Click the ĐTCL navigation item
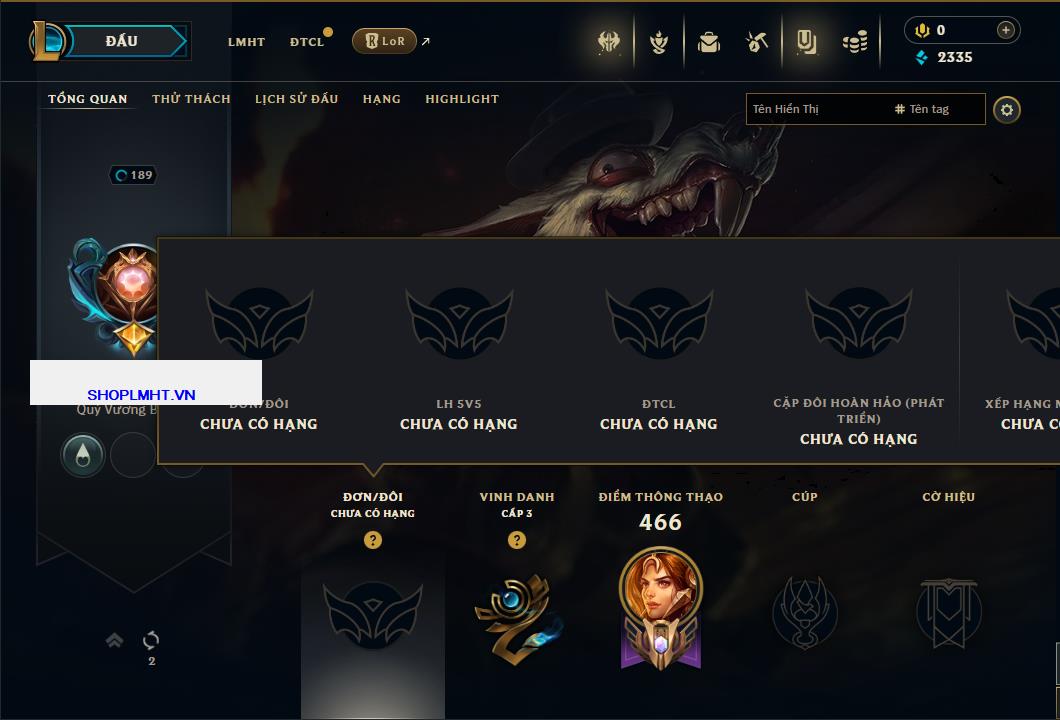 [307, 42]
